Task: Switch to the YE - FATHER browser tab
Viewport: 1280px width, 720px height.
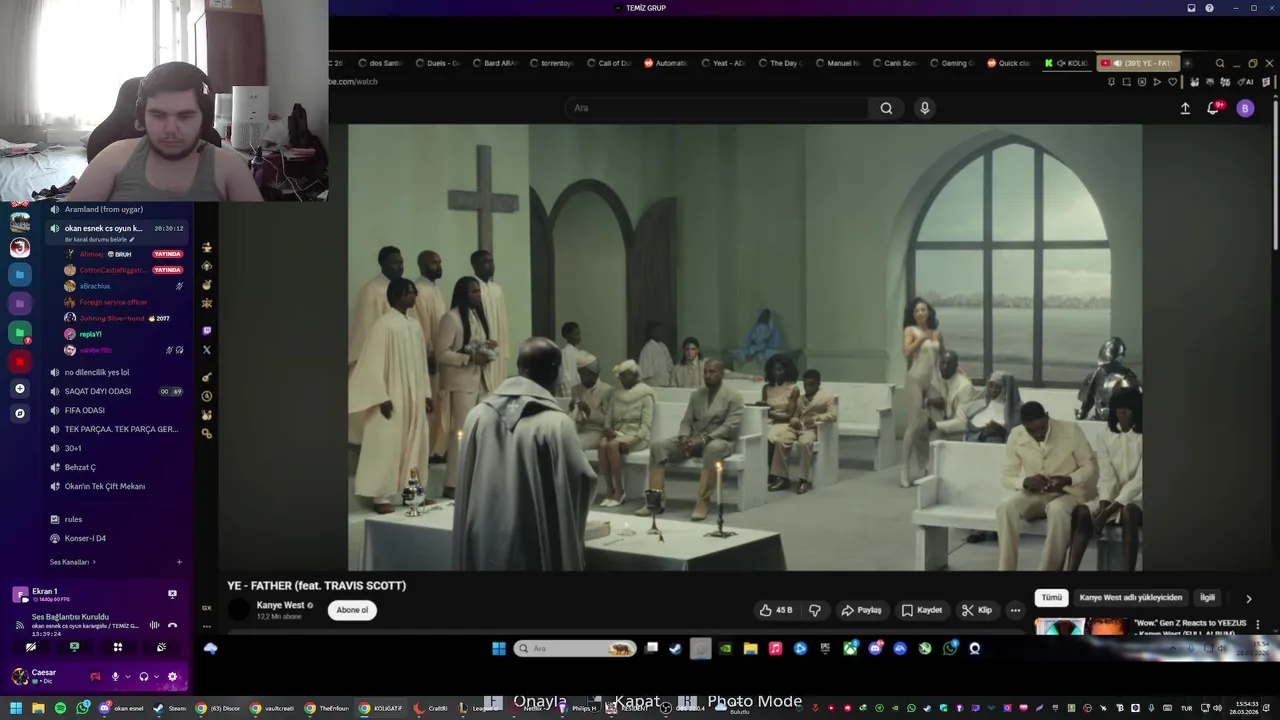Action: [x=1138, y=63]
